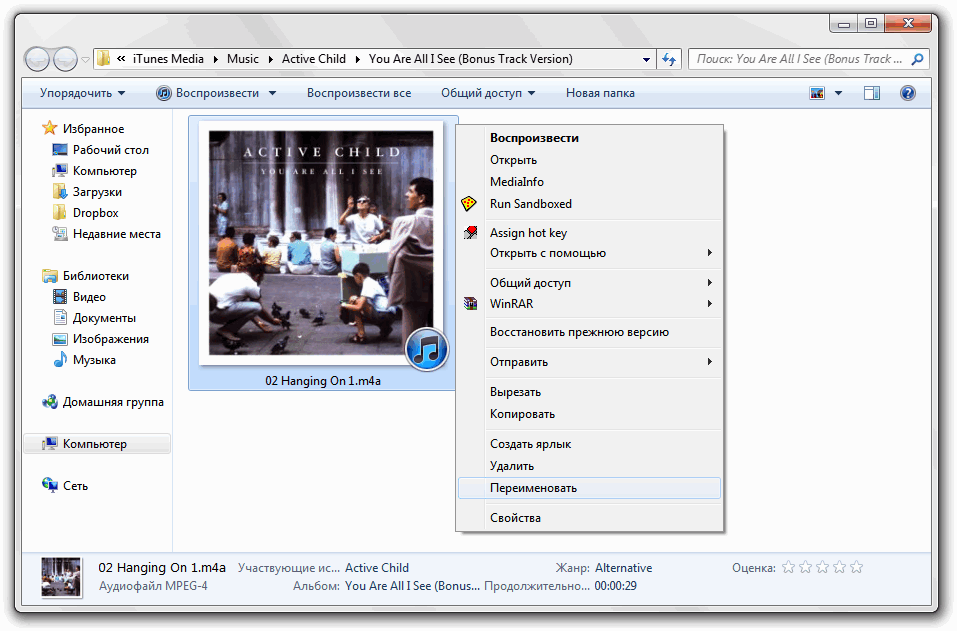
Task: Click the album art thumbnail of Hanging On
Action: pyautogui.click(x=321, y=242)
